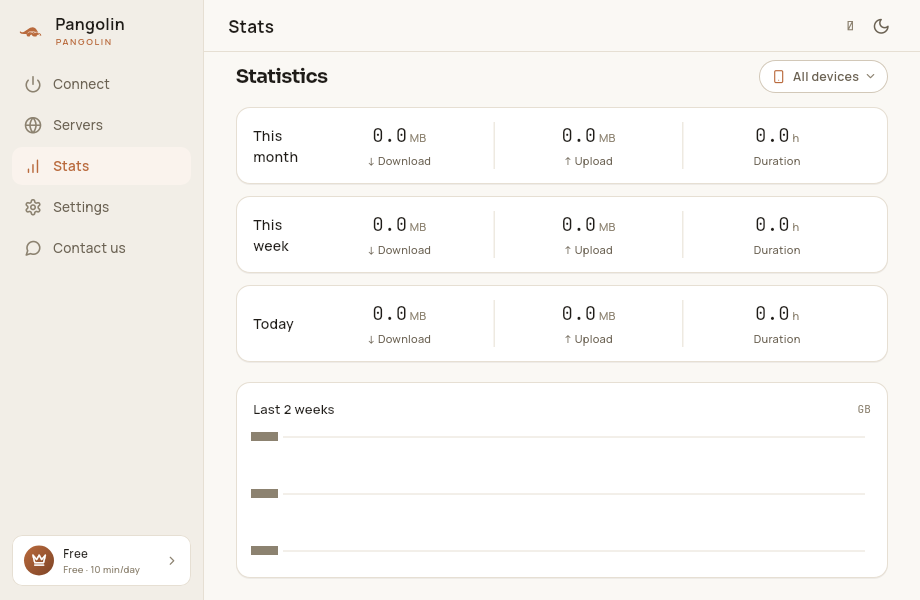Click This month upload value
This screenshot has width=920, height=600.
click(588, 136)
